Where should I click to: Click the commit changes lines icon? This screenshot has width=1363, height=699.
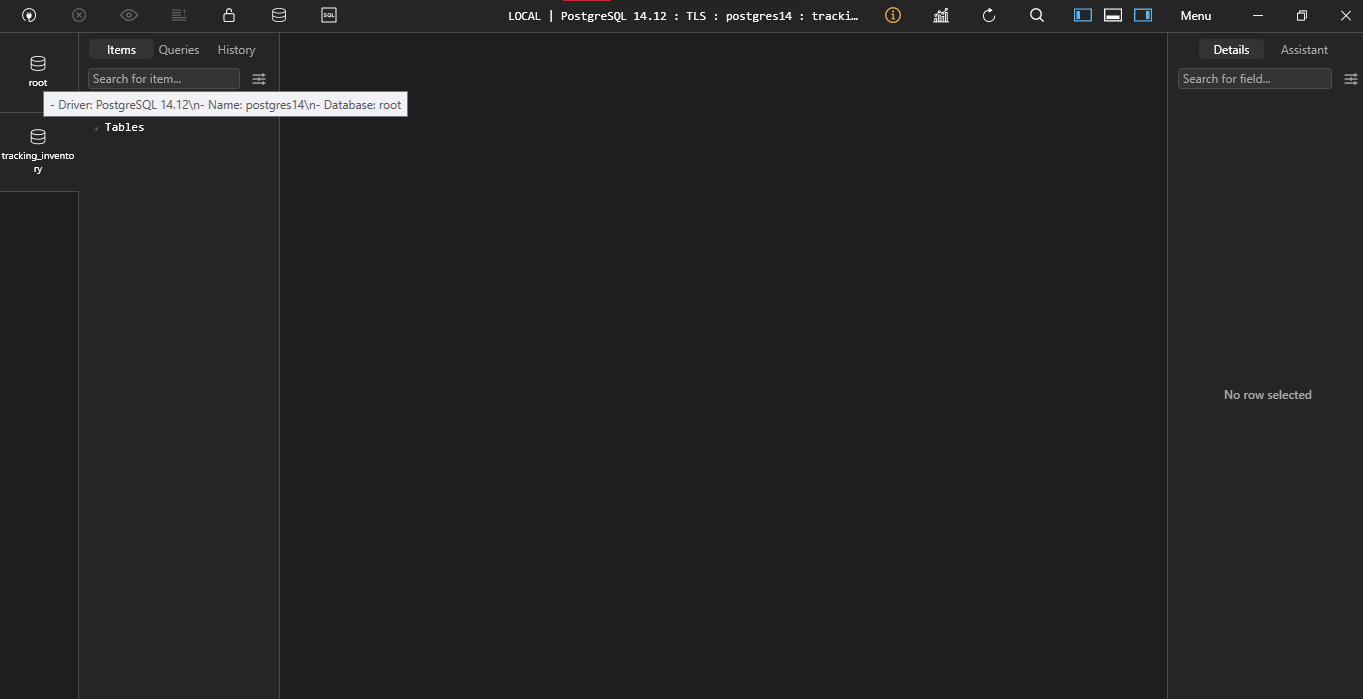(179, 15)
